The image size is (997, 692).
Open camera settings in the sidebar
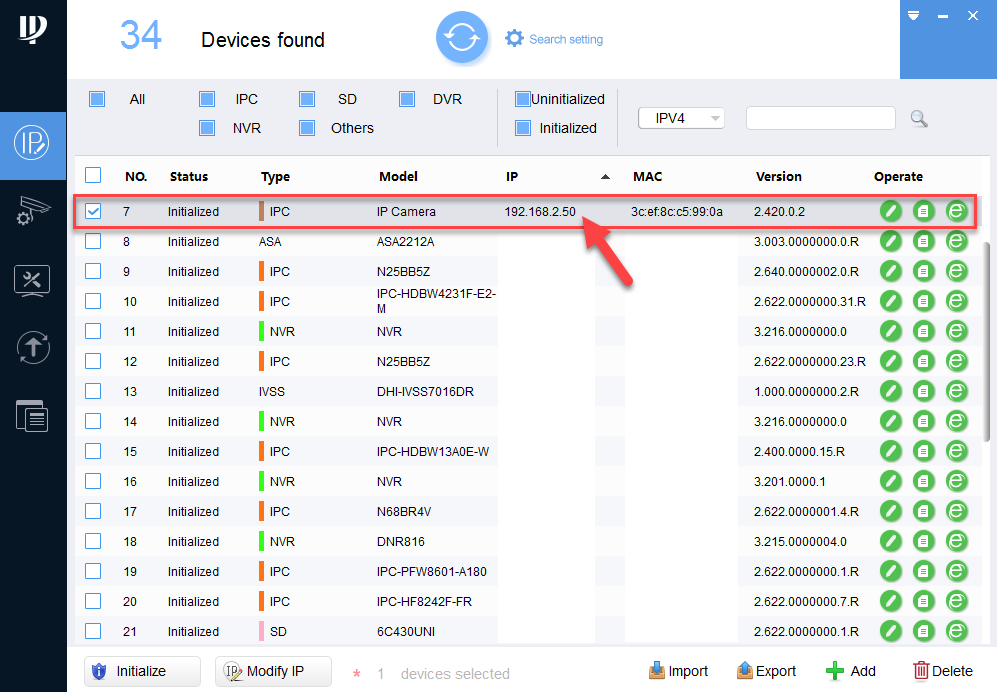32,212
